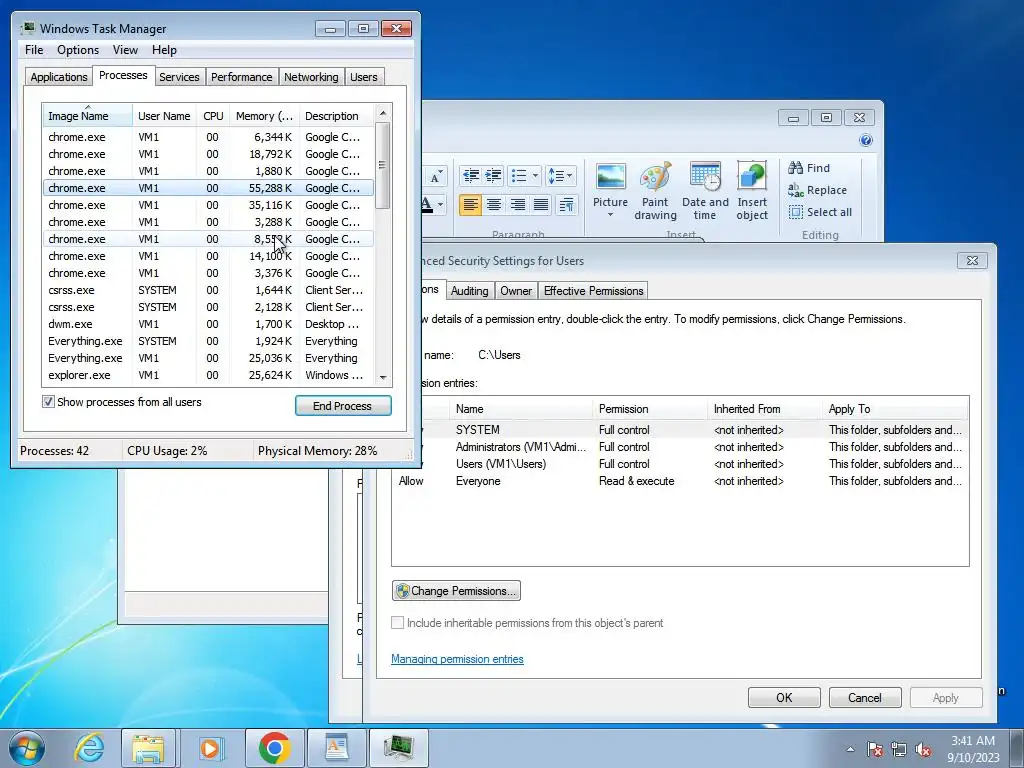Viewport: 1024px width, 768px height.
Task: Open Internet Explorer from the taskbar
Action: [89, 748]
